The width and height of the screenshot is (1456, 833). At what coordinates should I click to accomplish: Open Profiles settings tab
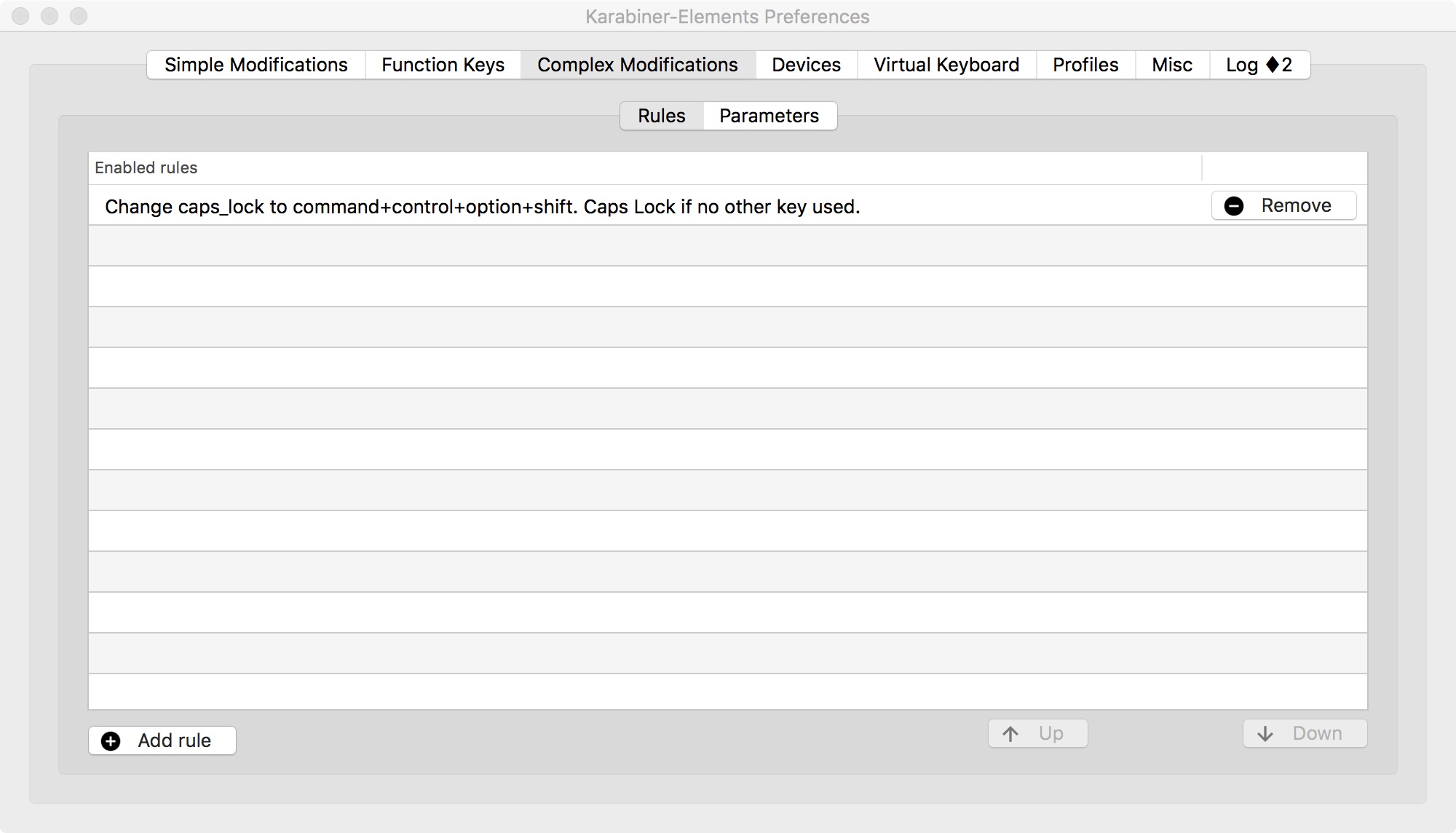1085,64
